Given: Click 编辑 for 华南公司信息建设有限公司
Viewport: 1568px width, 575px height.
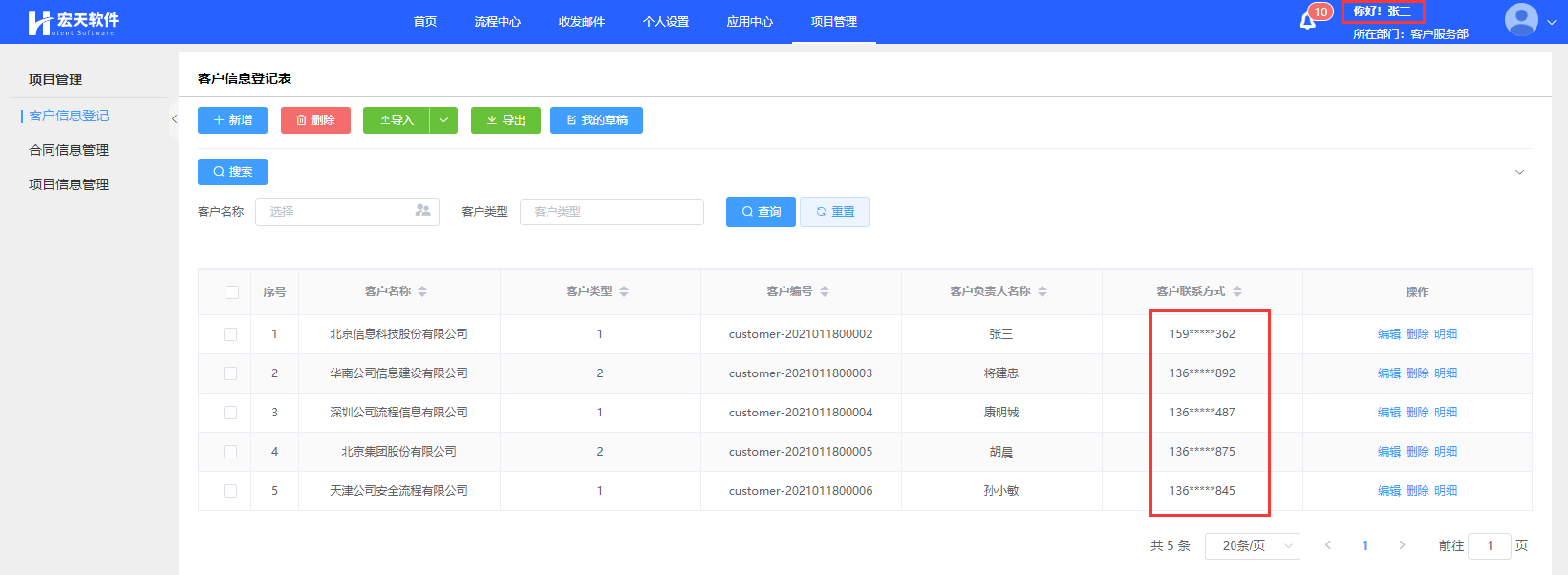Looking at the screenshot, I should [1388, 373].
